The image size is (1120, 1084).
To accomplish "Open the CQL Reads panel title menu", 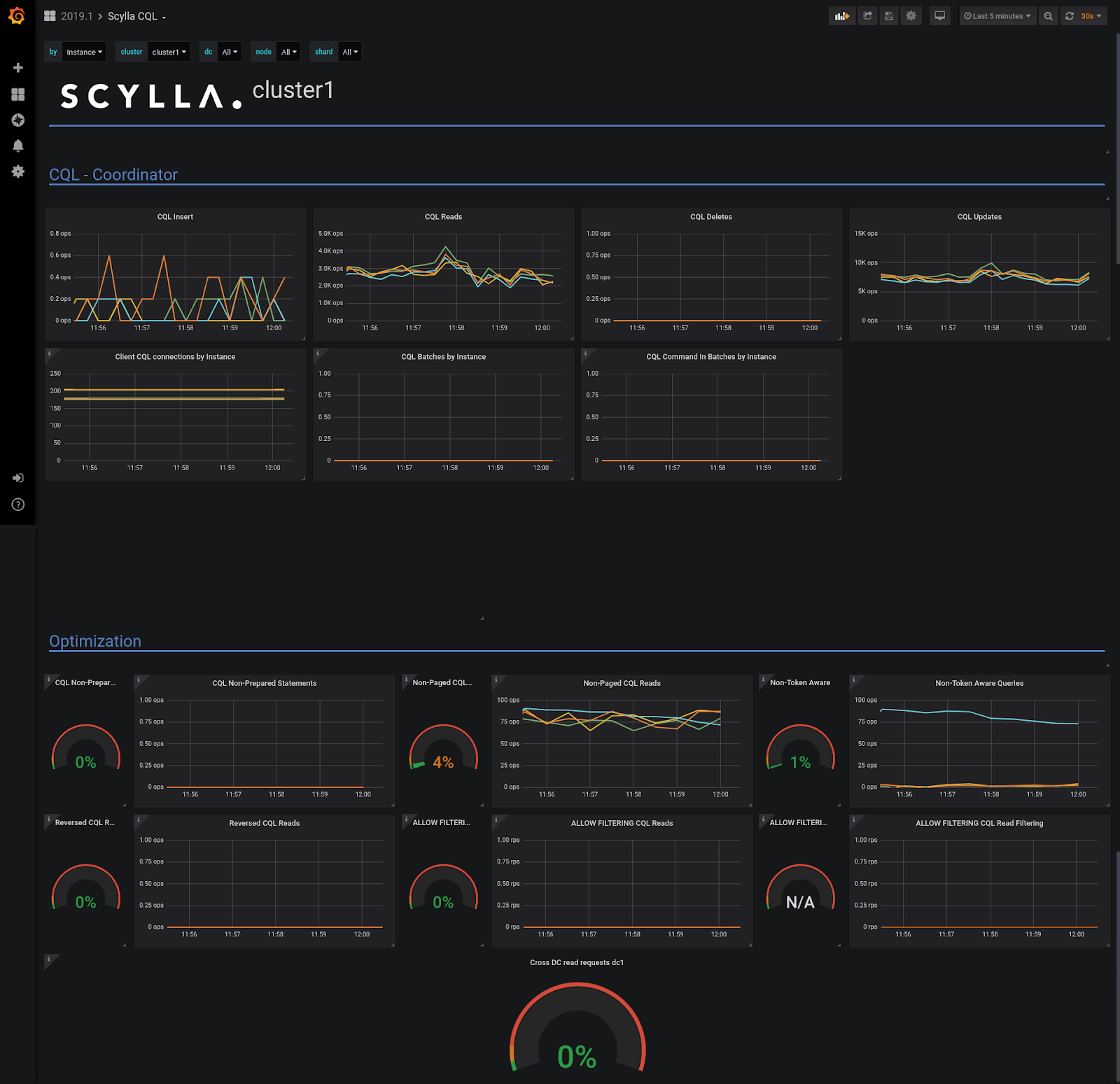I will [x=443, y=217].
